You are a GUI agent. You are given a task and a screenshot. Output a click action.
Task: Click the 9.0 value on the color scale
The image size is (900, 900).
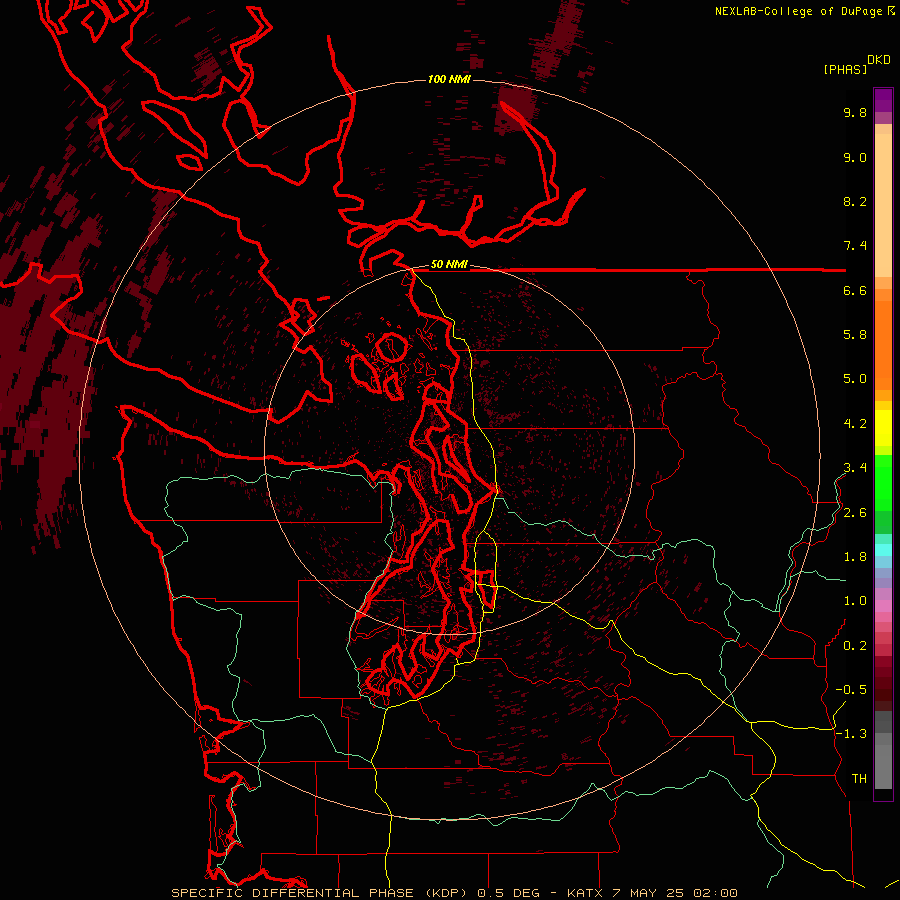coord(855,157)
